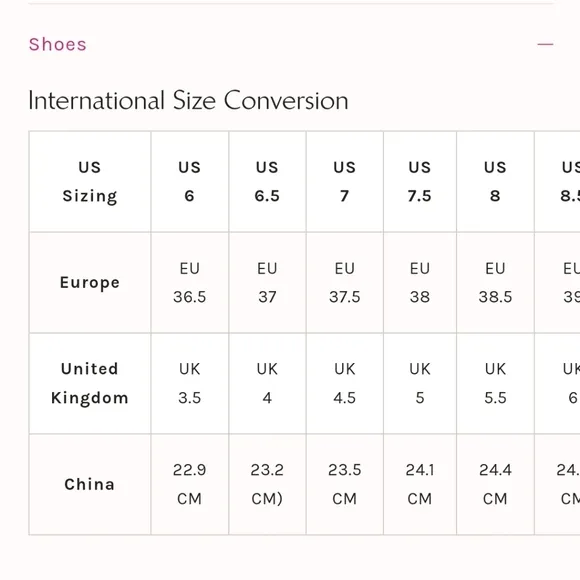Click the 23.2 CM) cell
Screen dimensions: 580x580
pyautogui.click(x=267, y=484)
